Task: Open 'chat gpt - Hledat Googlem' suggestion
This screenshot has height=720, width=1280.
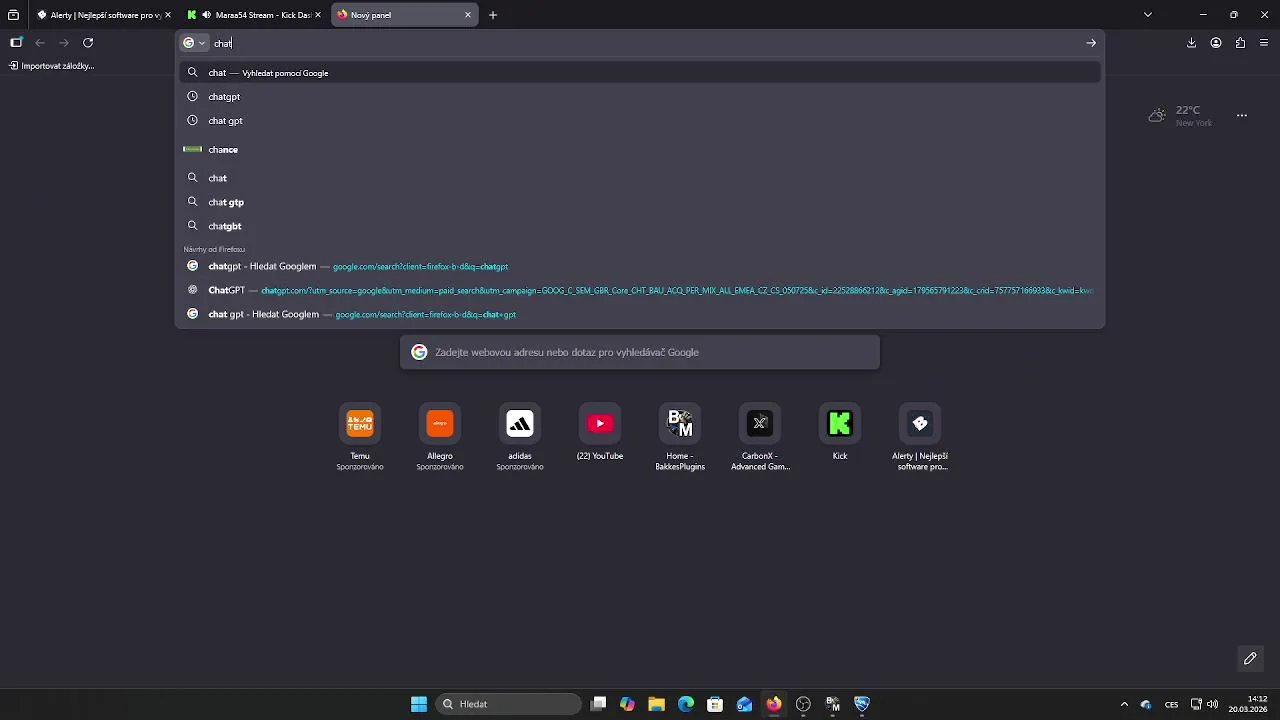Action: click(x=640, y=314)
